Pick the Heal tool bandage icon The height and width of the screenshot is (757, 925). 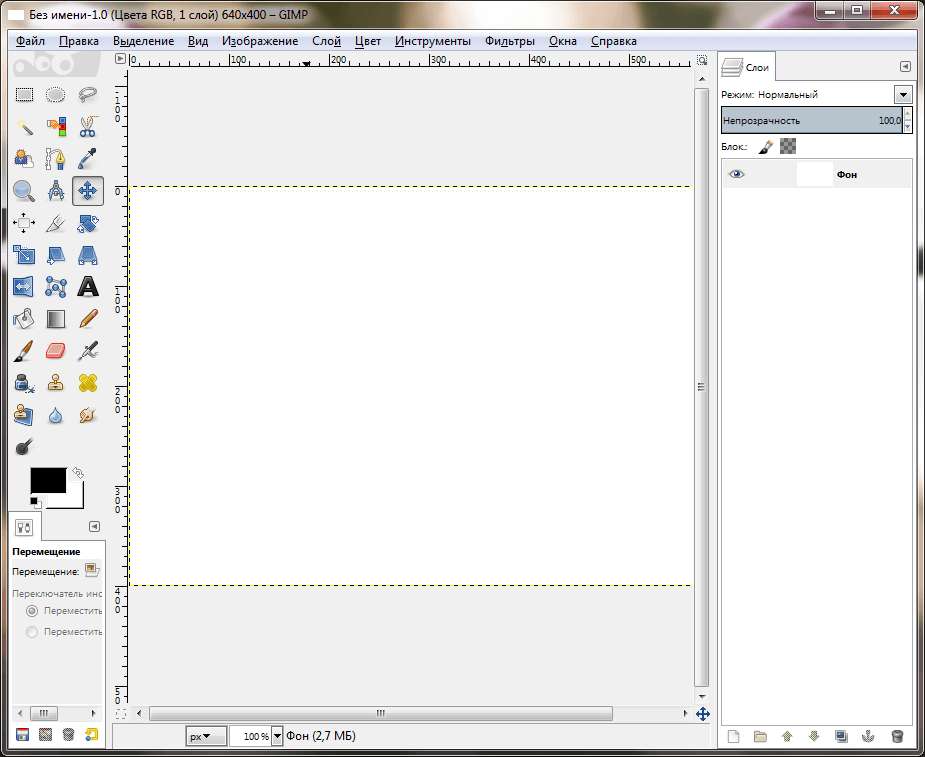88,383
